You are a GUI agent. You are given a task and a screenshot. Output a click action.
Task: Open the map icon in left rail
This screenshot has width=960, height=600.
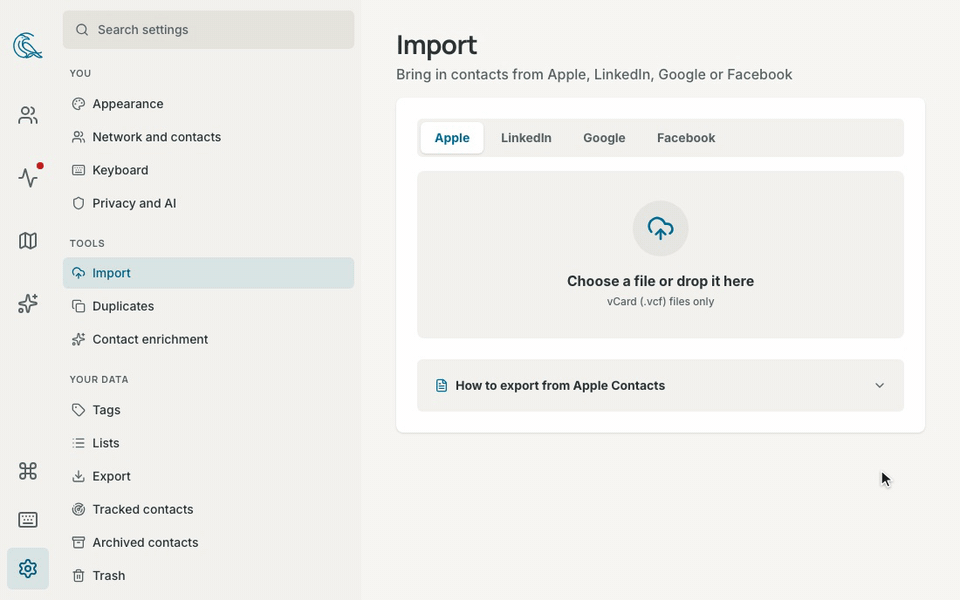tap(28, 241)
